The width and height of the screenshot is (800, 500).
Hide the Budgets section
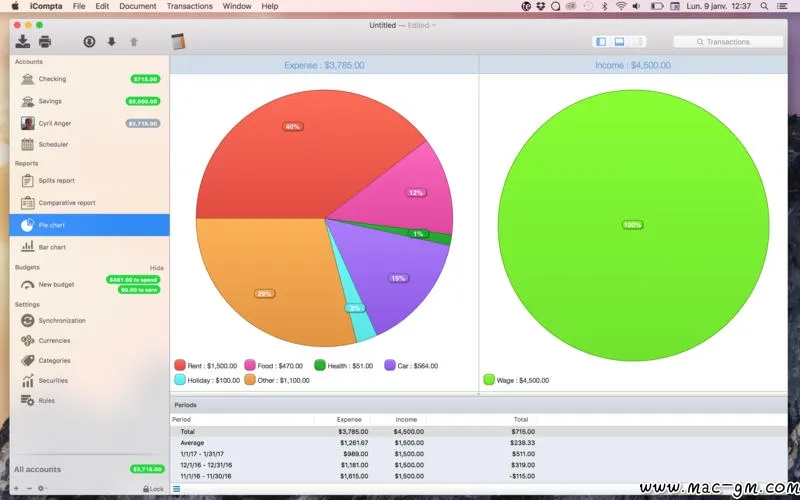pyautogui.click(x=157, y=268)
